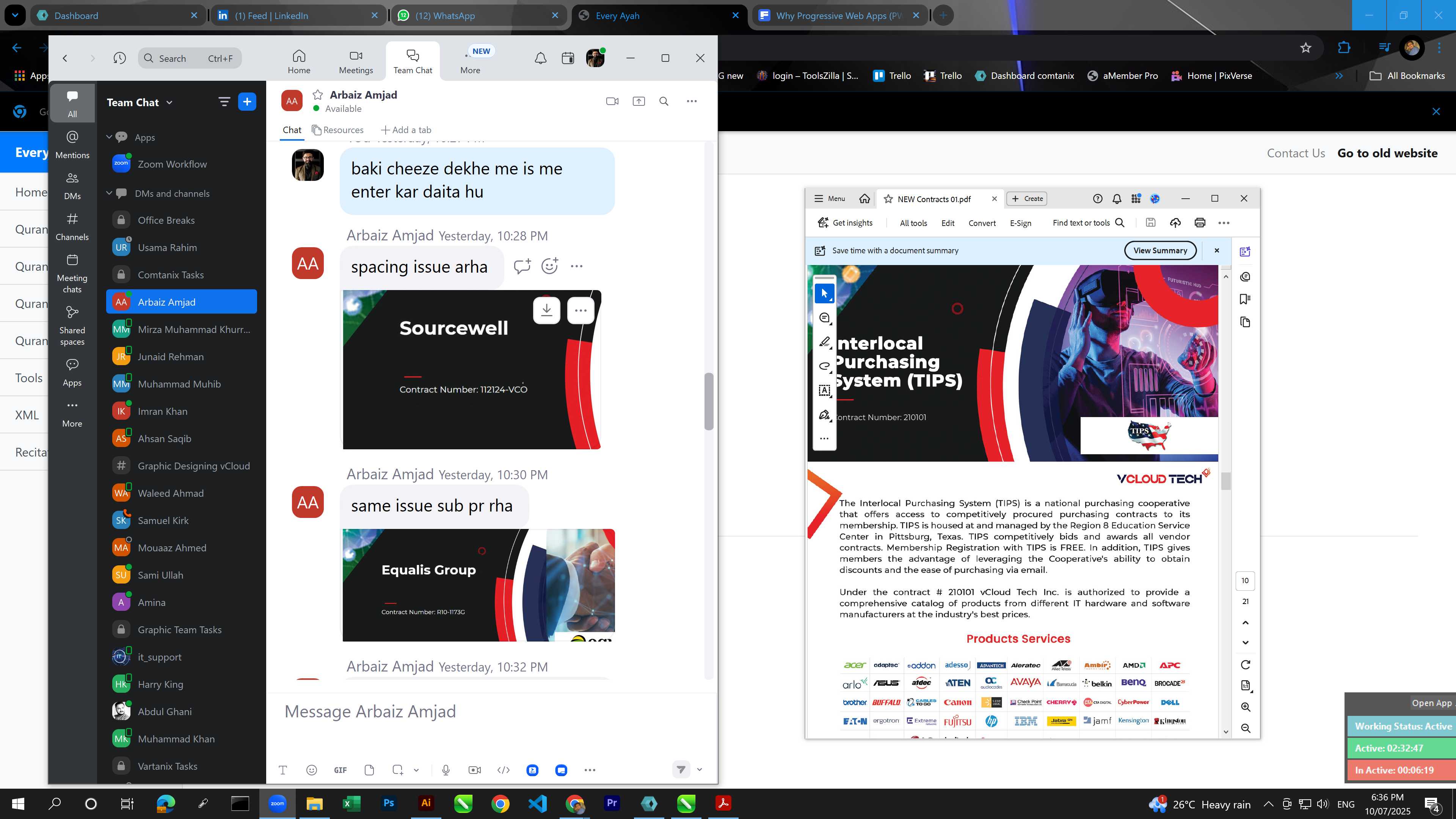Select Mentions in the Zoom sidebar
The width and height of the screenshot is (1456, 819).
coord(72,145)
